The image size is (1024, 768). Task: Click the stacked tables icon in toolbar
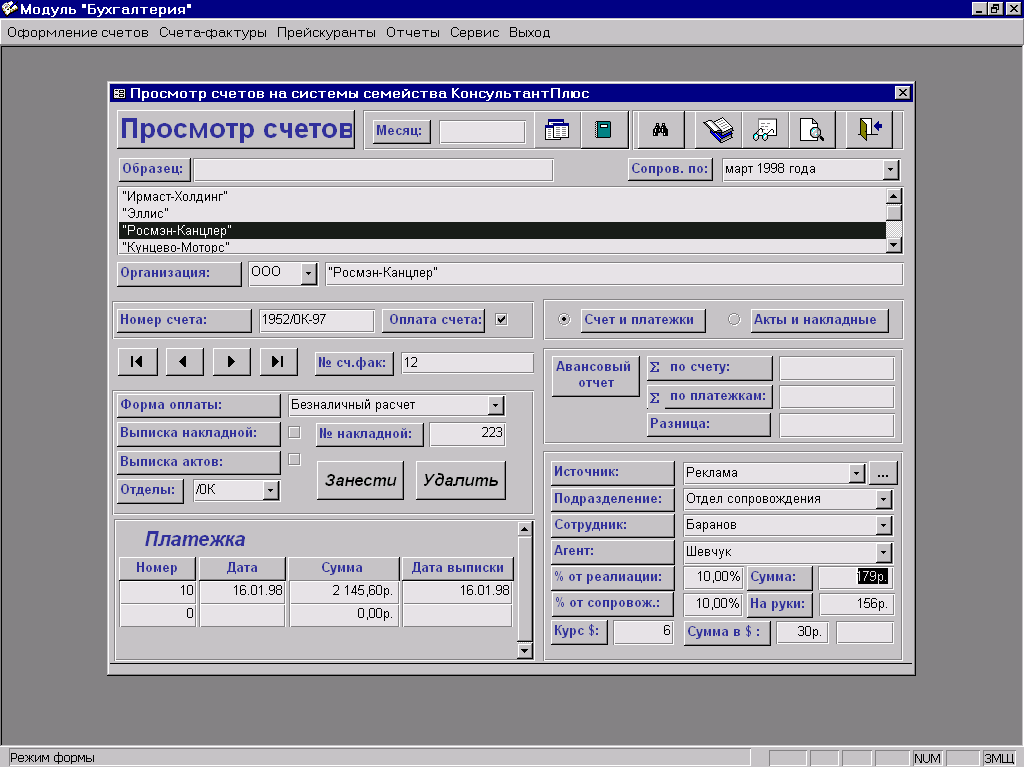click(x=556, y=130)
